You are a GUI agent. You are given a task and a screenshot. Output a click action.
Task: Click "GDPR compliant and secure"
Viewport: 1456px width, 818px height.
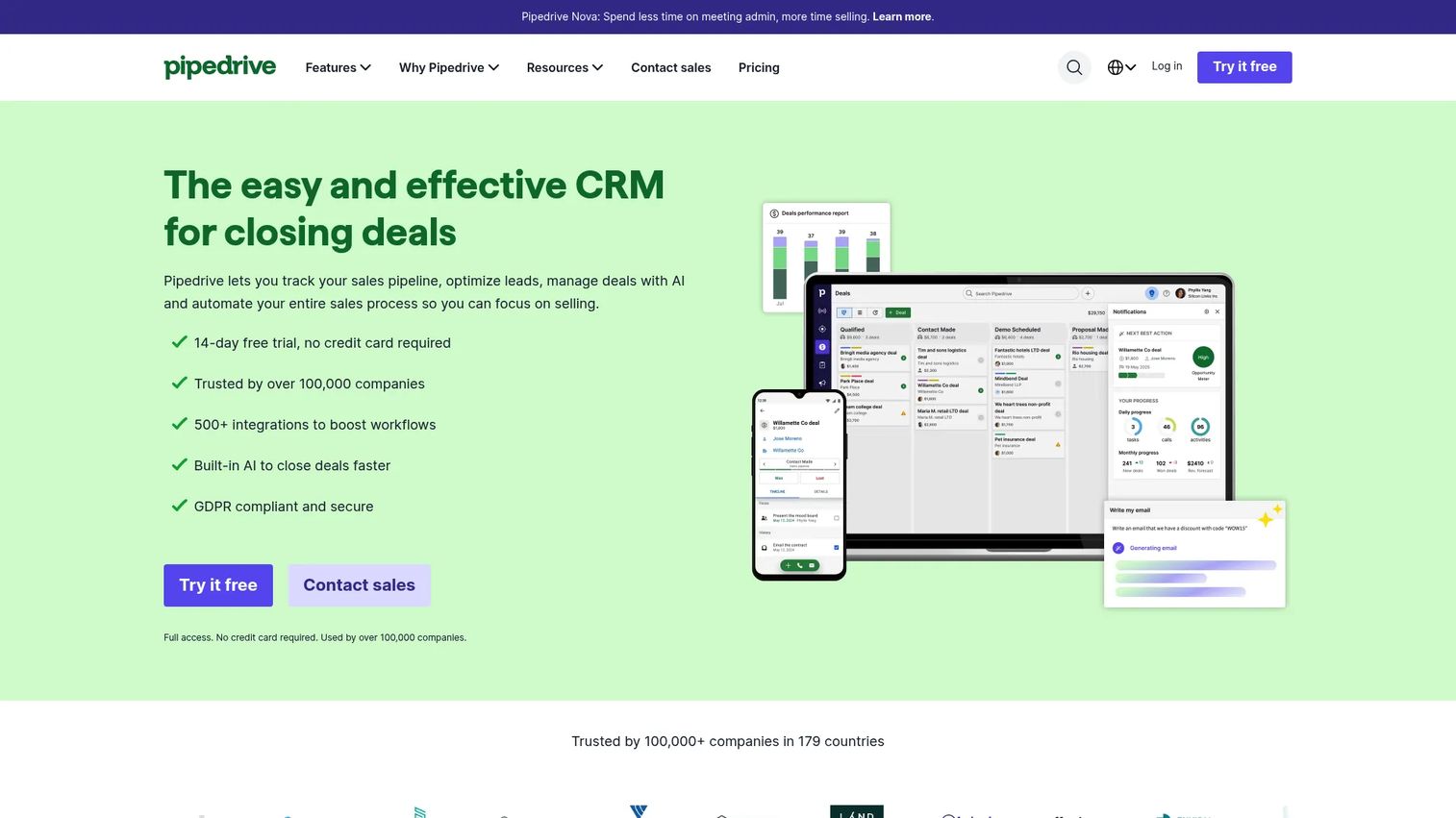coord(284,507)
